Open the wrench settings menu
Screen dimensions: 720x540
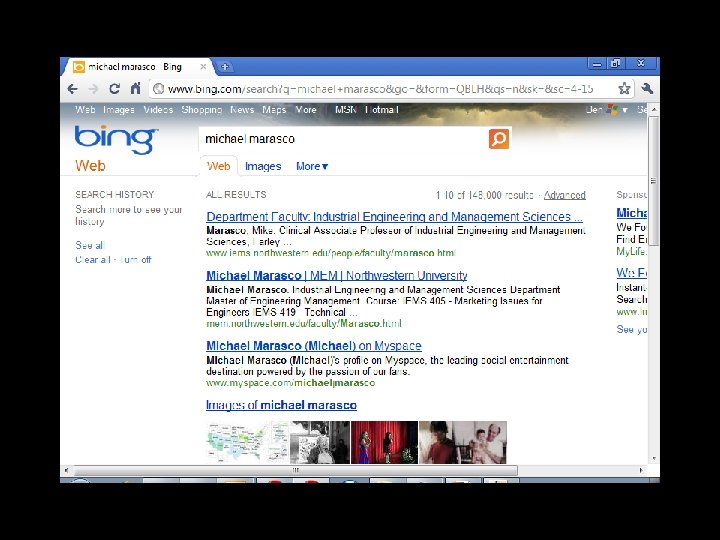click(x=647, y=88)
